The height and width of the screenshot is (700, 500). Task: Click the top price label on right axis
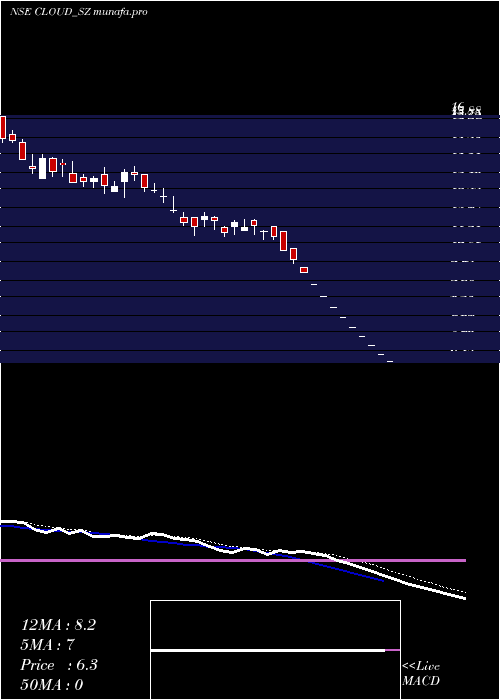pyautogui.click(x=467, y=108)
